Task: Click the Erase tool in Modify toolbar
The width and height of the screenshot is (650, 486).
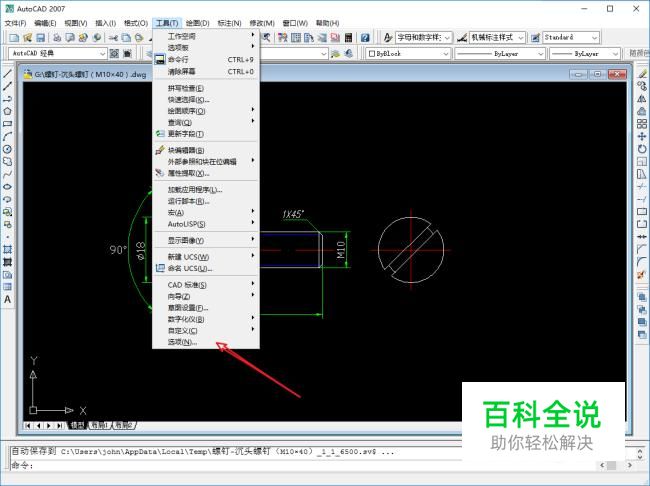Action: 642,74
